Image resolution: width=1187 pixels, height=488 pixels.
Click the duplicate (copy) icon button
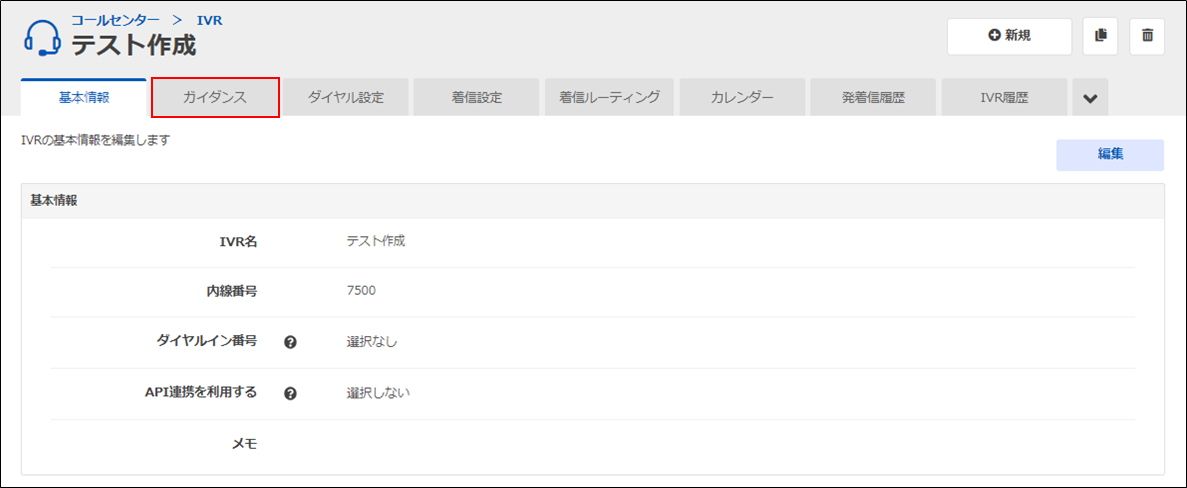point(1100,36)
